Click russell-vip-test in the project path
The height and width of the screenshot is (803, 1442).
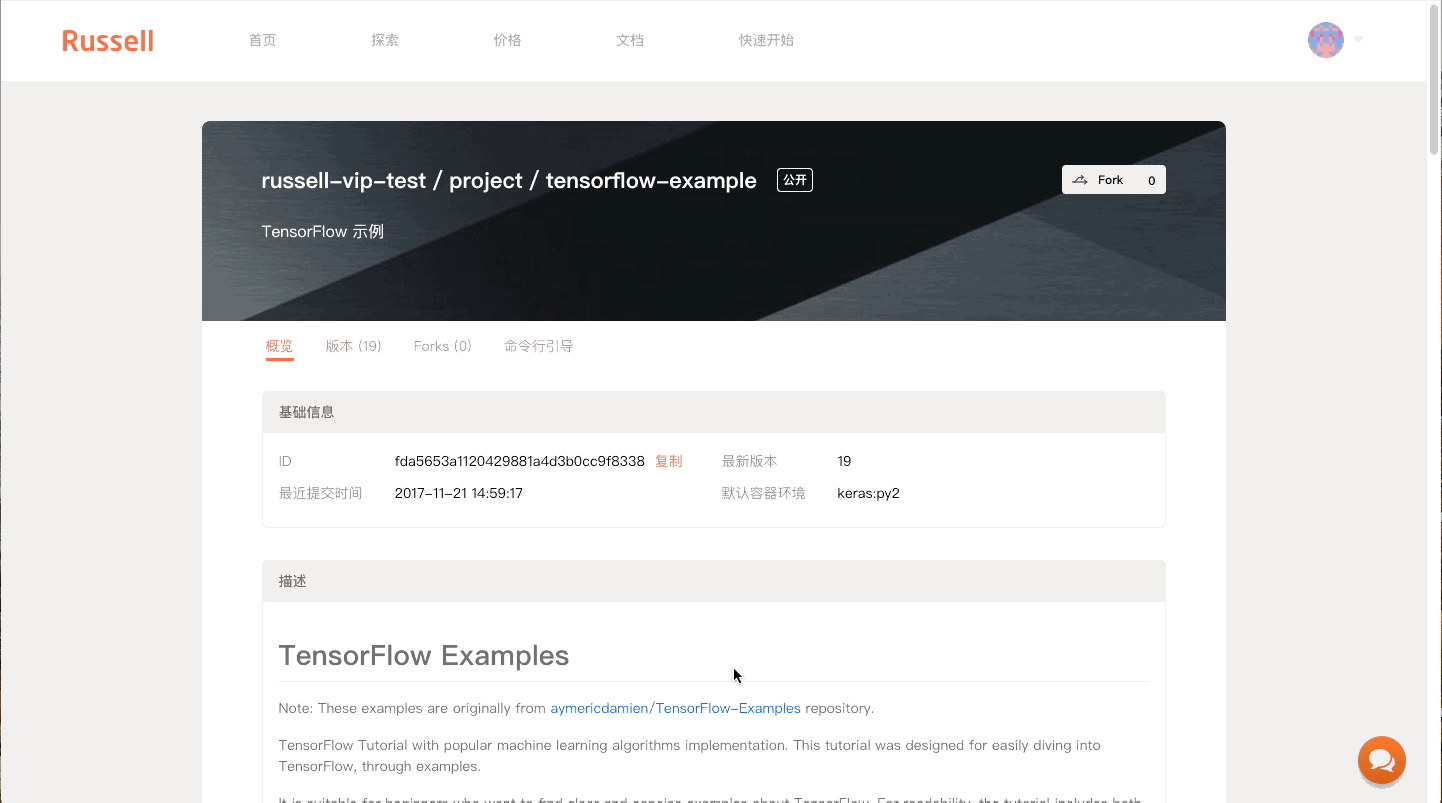[342, 181]
